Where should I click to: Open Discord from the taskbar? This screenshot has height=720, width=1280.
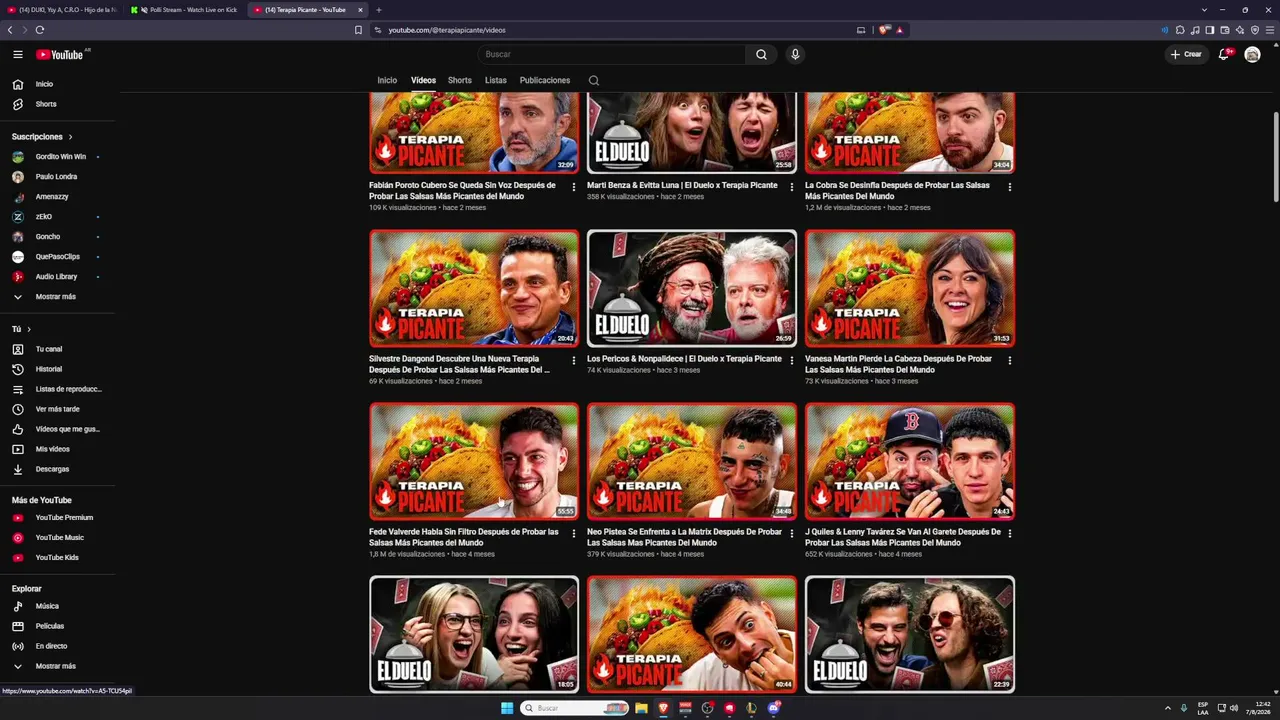coord(774,708)
